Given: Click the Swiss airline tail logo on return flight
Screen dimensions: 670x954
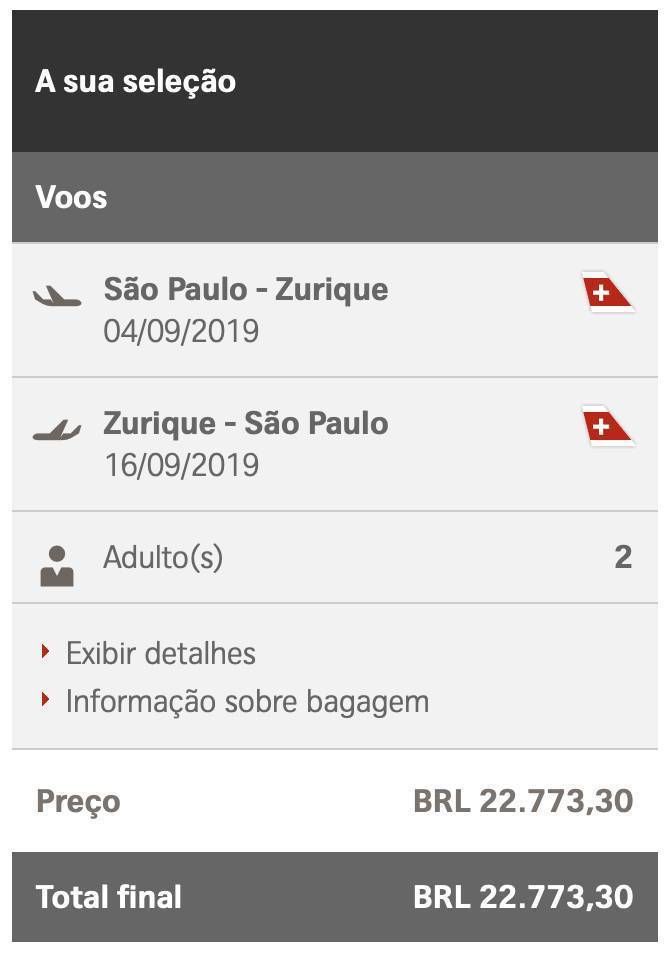Looking at the screenshot, I should coord(607,426).
